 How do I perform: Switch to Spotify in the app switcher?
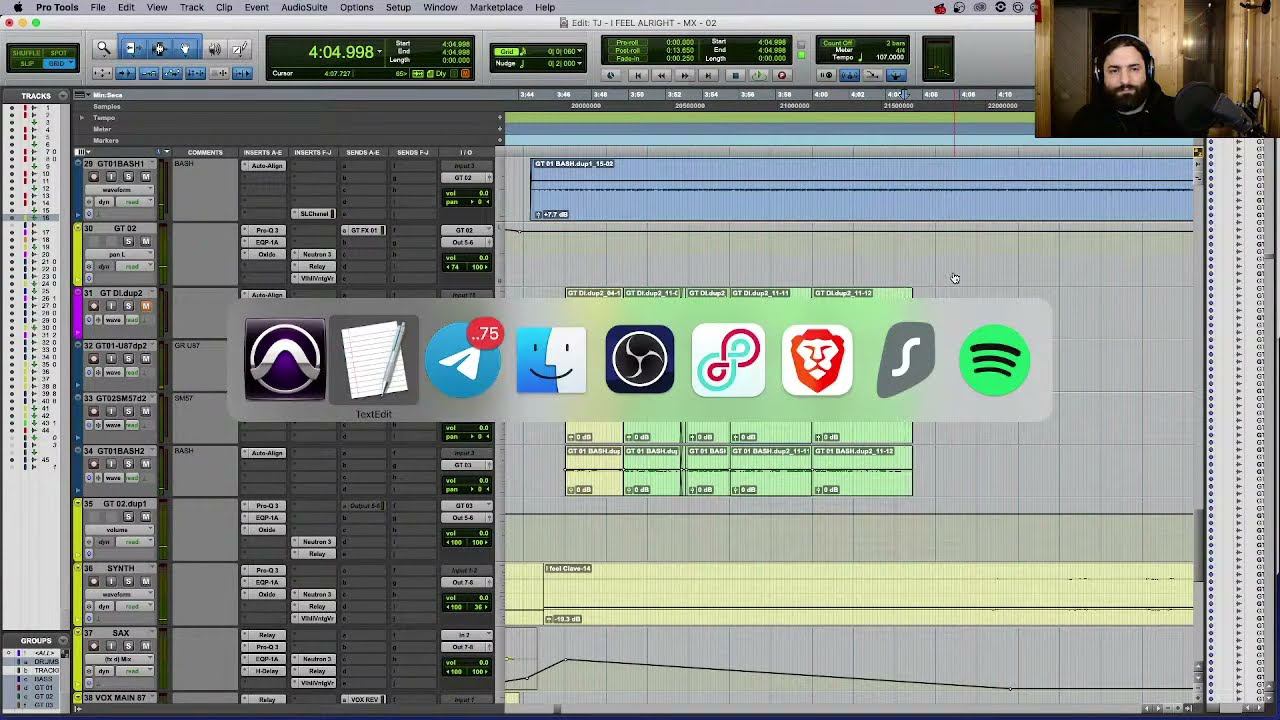click(x=994, y=360)
